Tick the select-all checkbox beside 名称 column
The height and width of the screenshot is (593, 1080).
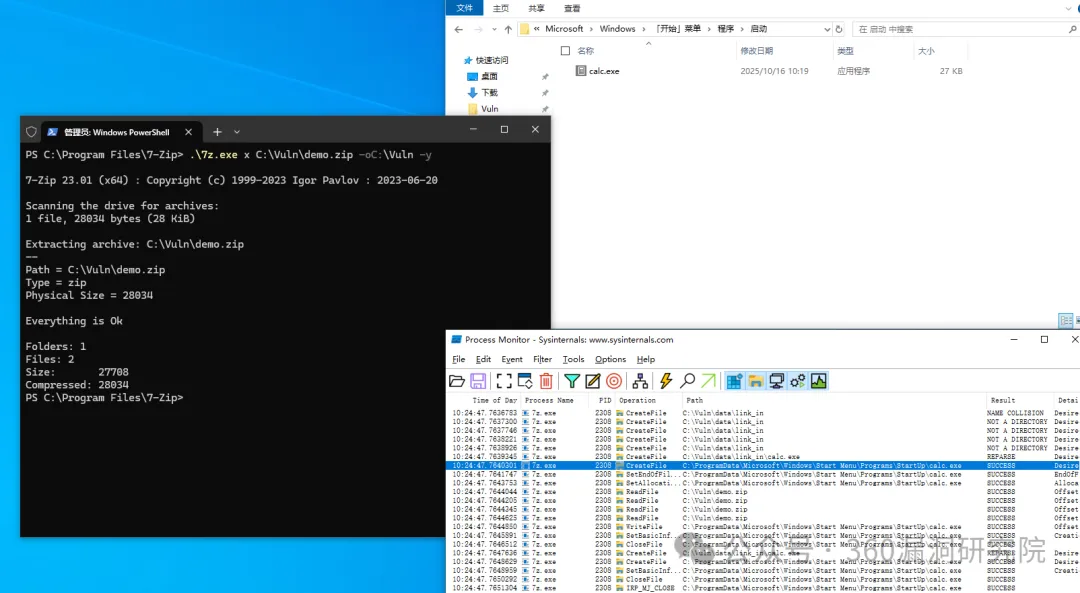[x=565, y=50]
